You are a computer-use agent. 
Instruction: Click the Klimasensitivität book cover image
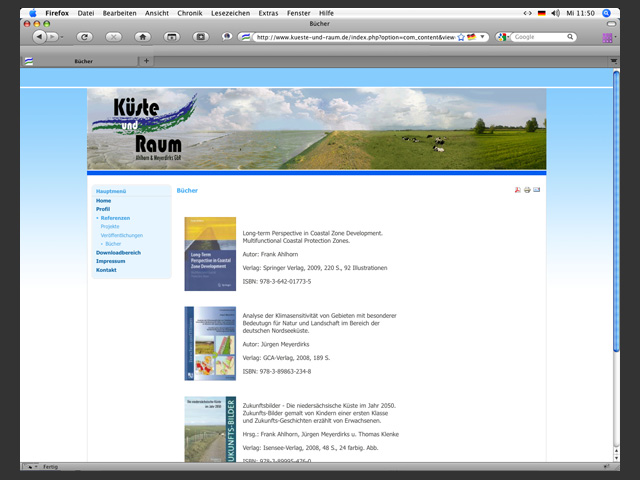point(210,344)
